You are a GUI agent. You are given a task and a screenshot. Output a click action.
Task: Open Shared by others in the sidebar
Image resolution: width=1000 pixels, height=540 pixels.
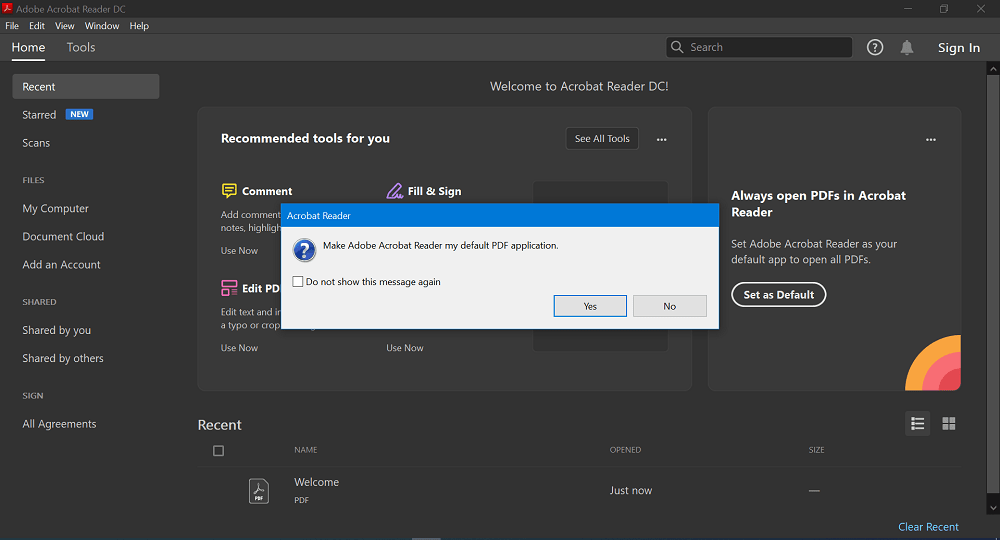coord(62,358)
